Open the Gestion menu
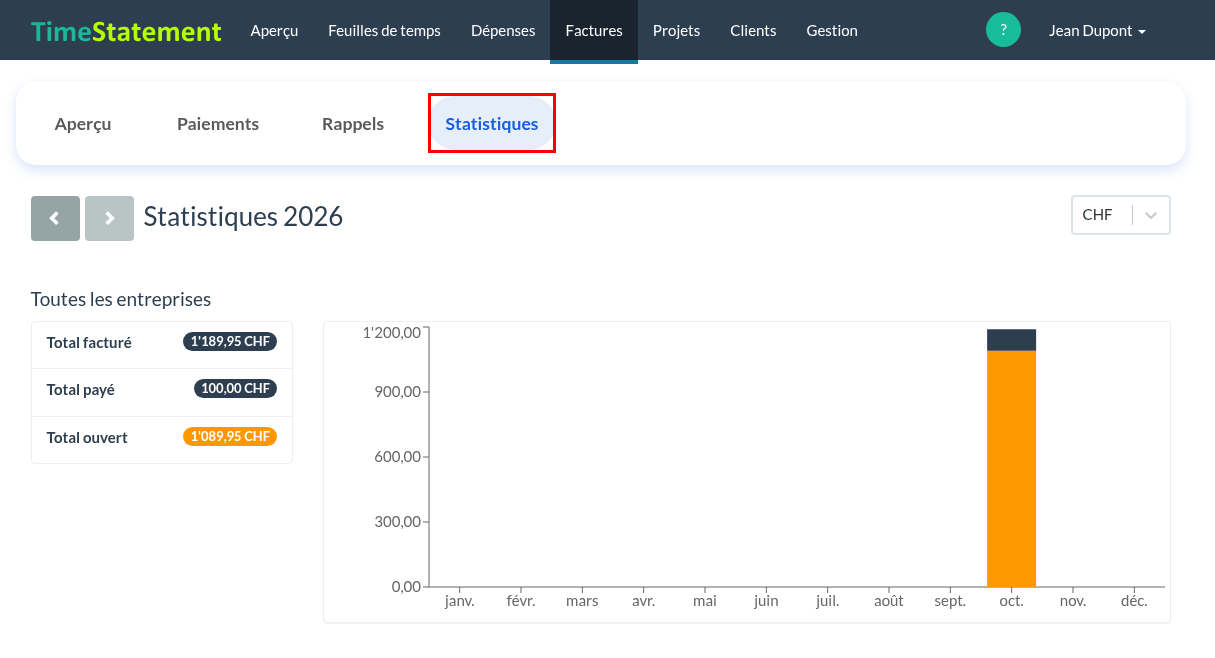The image size is (1215, 658). [x=832, y=31]
